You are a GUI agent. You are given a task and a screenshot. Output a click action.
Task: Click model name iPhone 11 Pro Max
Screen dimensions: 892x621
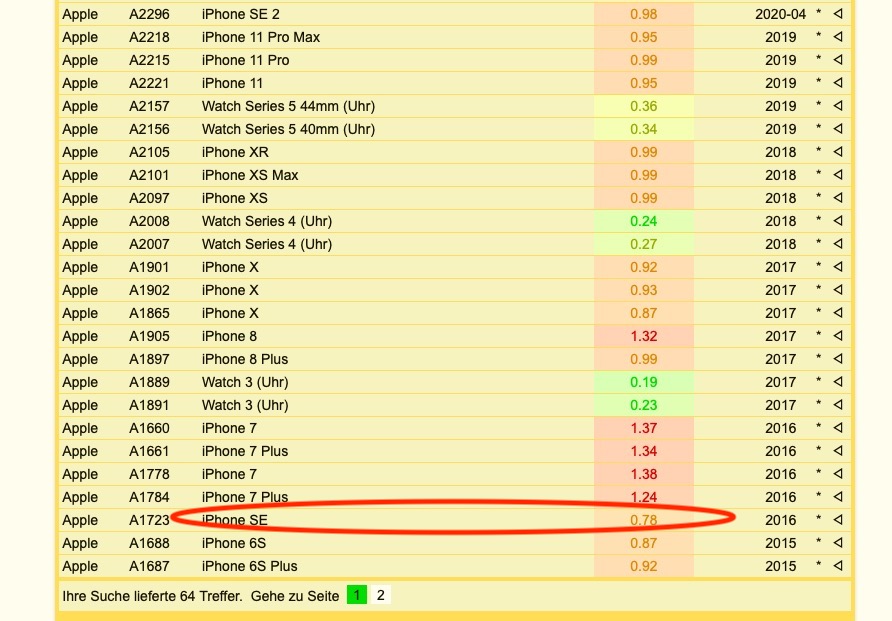click(x=261, y=37)
